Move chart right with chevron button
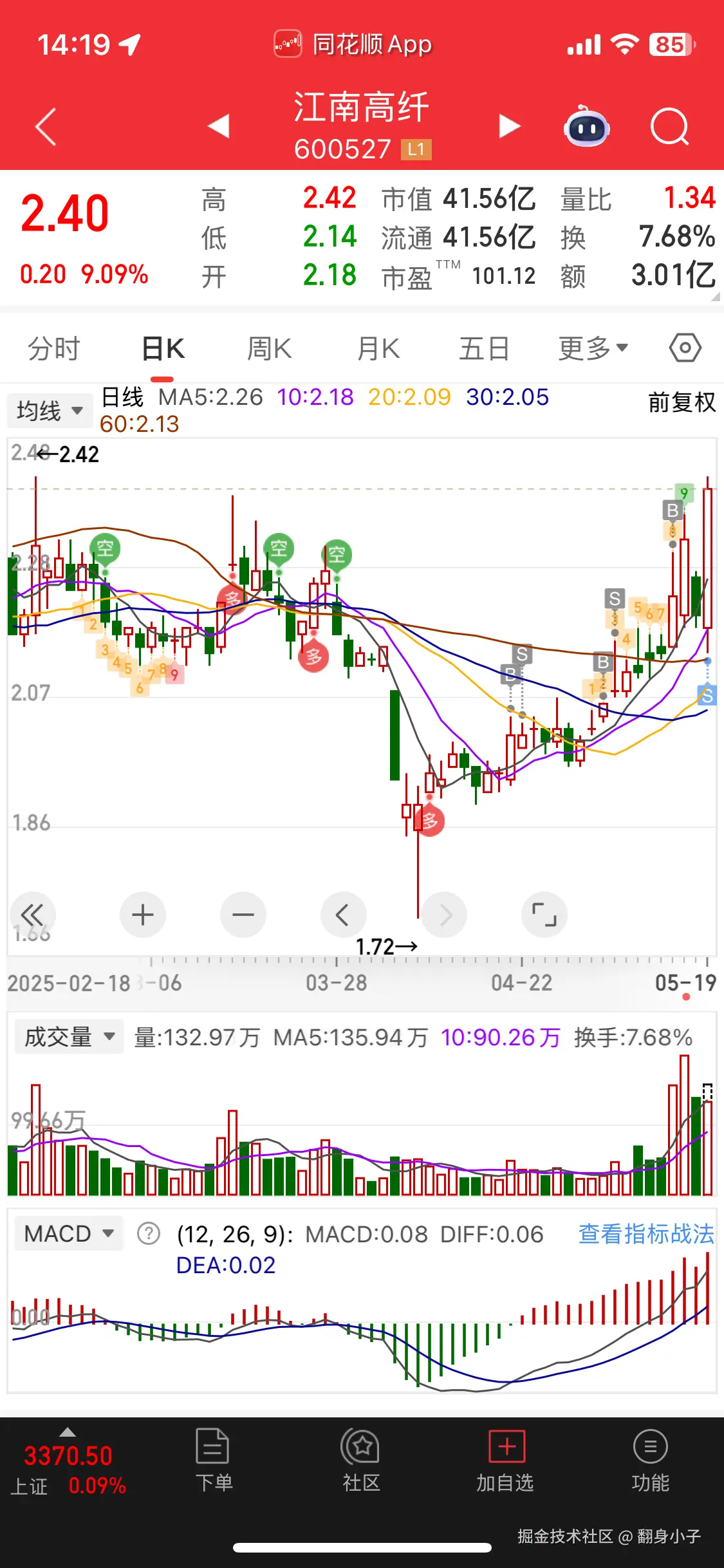This screenshot has height=1568, width=724. click(x=444, y=915)
